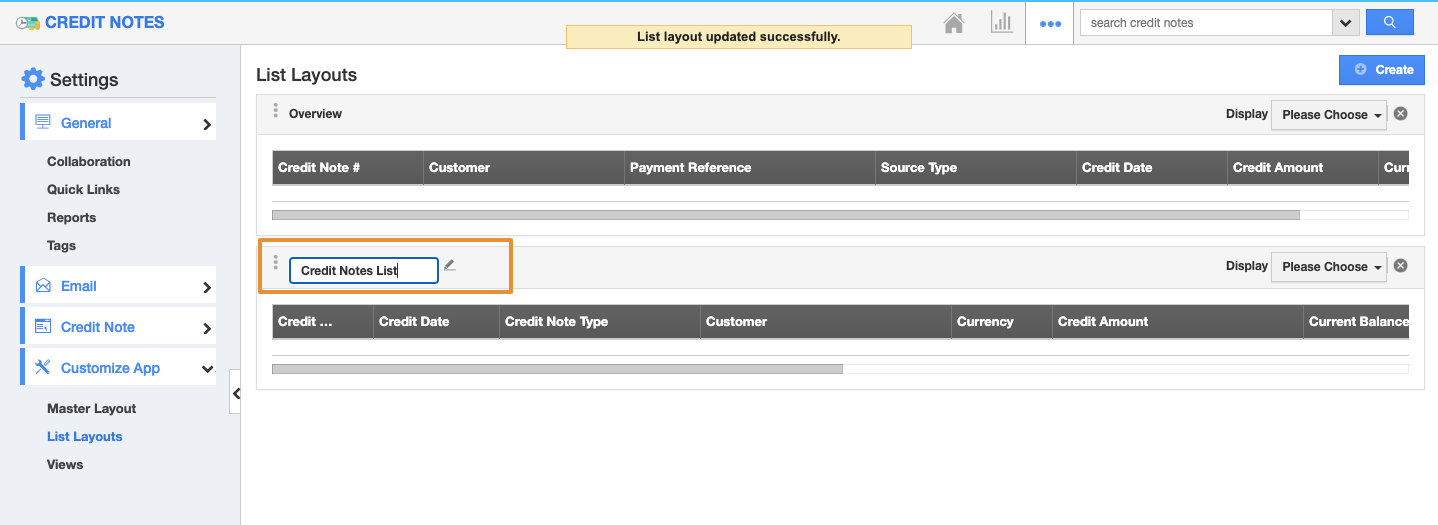The image size is (1438, 525).
Task: Open Display dropdown for Credit Notes List
Action: (1329, 267)
